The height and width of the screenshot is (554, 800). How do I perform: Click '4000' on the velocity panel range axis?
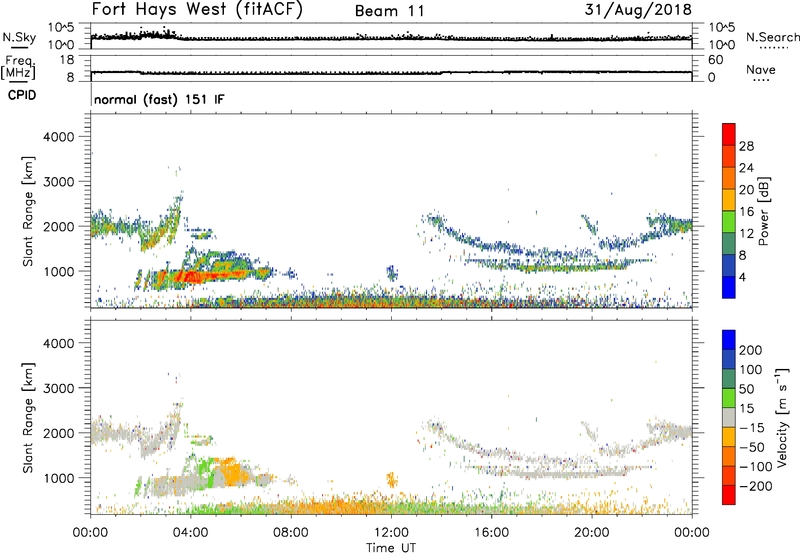tap(58, 343)
